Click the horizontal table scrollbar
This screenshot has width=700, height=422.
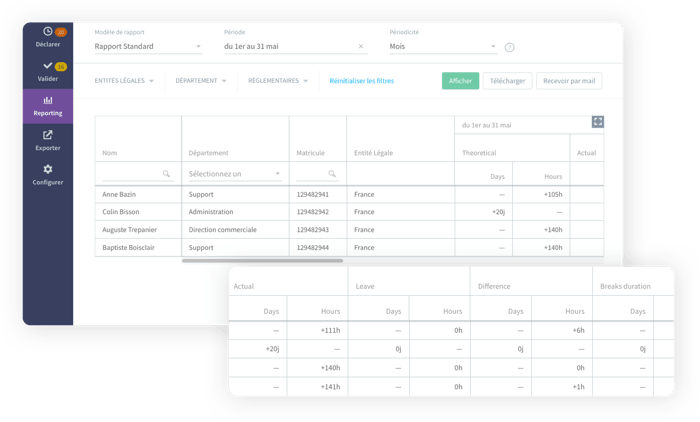(262, 261)
